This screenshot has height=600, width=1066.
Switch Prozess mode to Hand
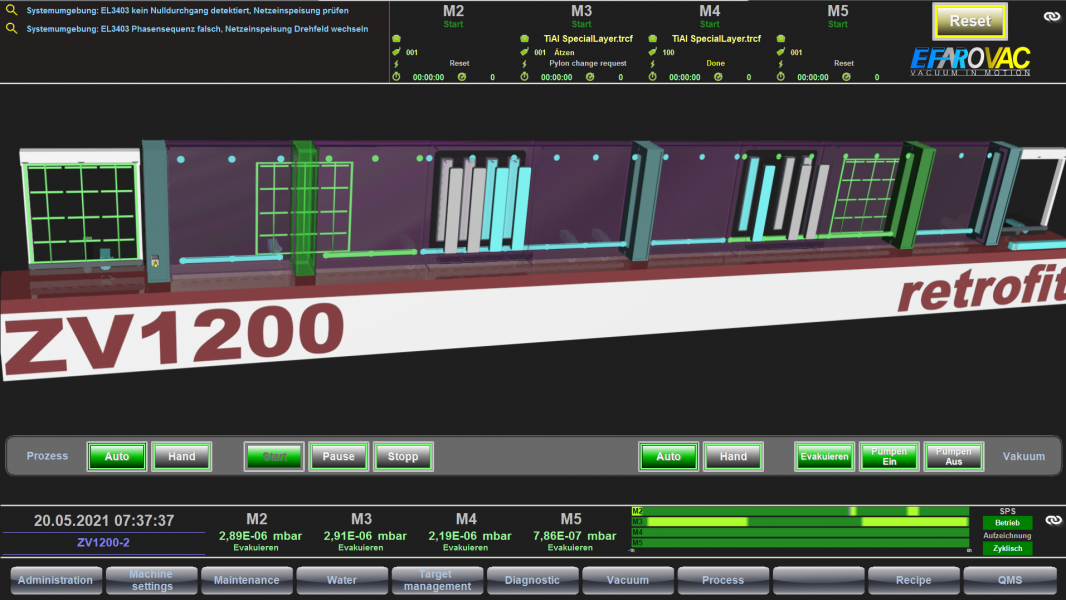click(182, 457)
